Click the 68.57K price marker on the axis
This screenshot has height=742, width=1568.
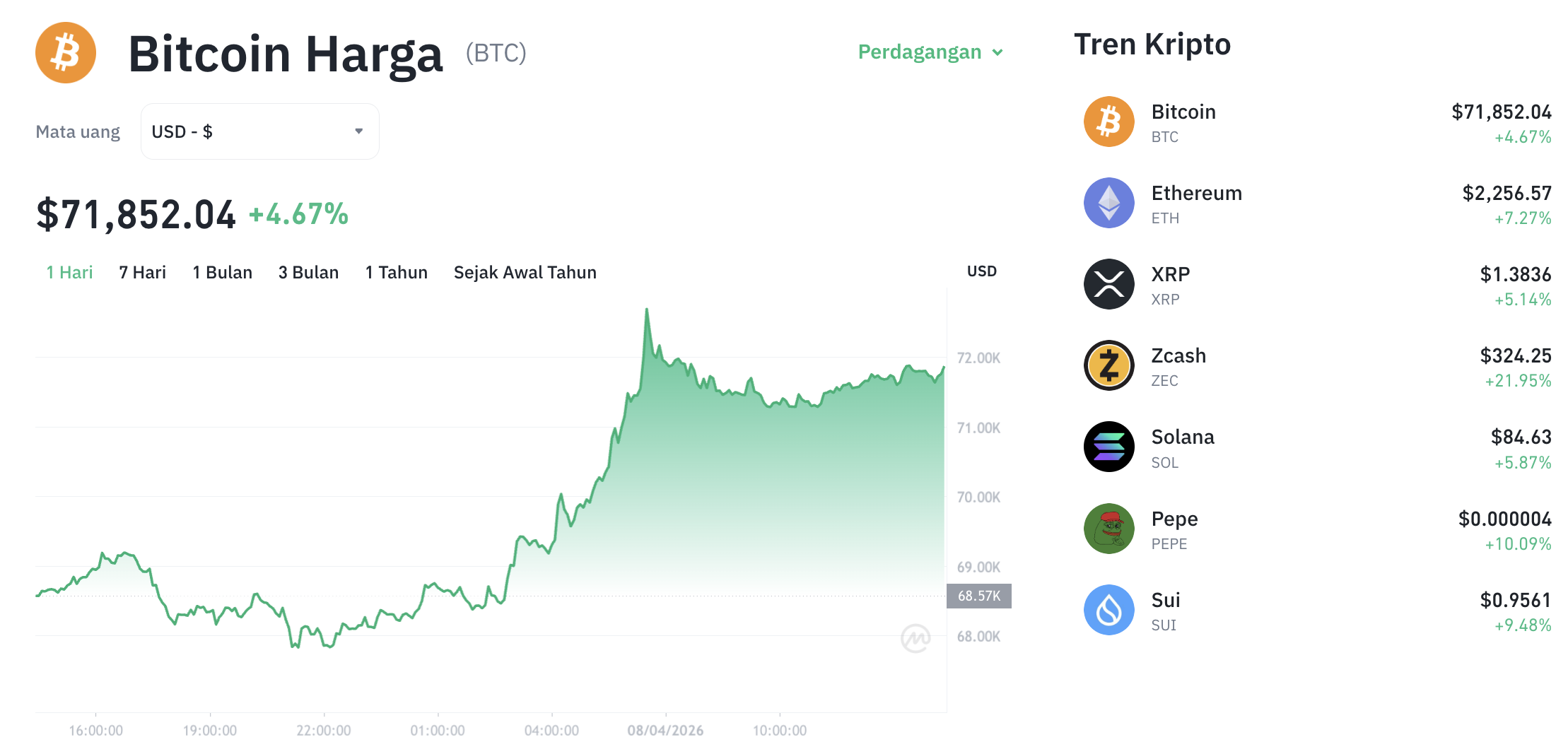tap(981, 596)
